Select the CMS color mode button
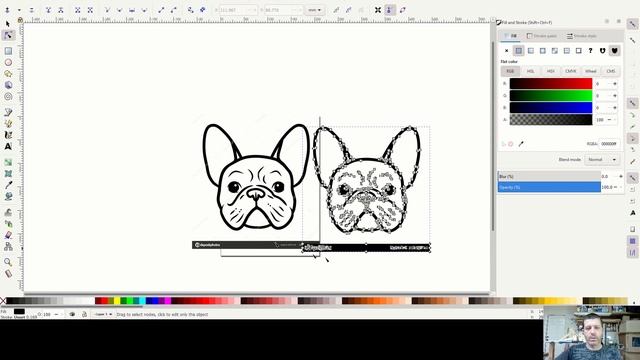640x360 pixels. pyautogui.click(x=610, y=71)
